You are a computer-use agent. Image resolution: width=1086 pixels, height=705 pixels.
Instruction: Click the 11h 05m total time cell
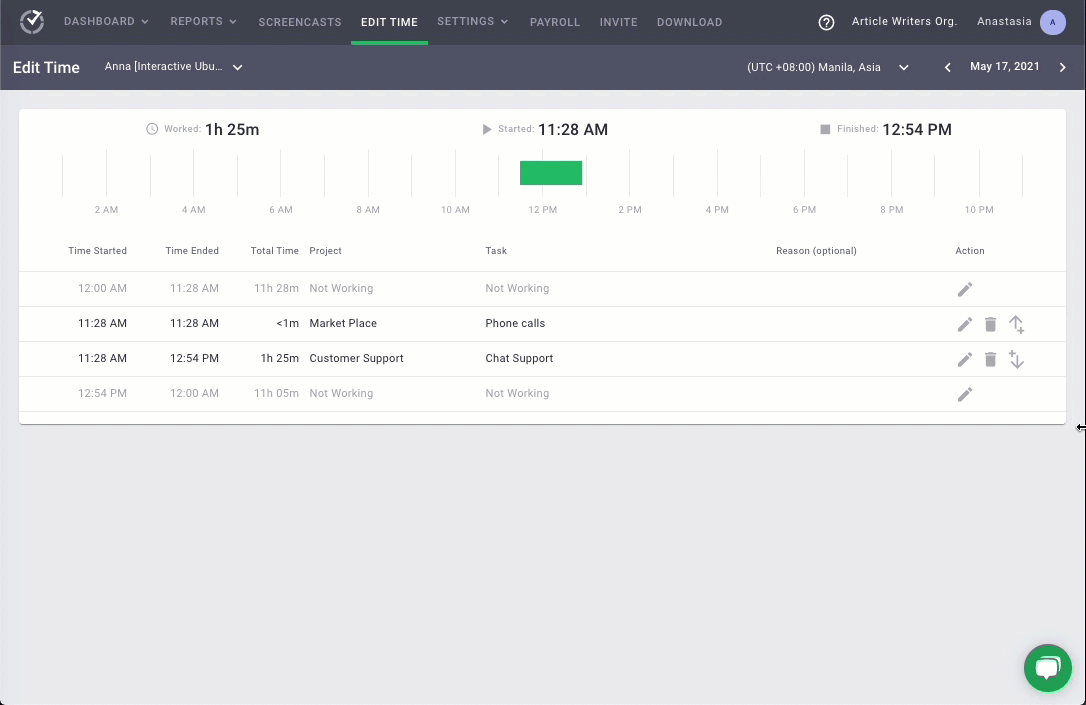point(276,393)
